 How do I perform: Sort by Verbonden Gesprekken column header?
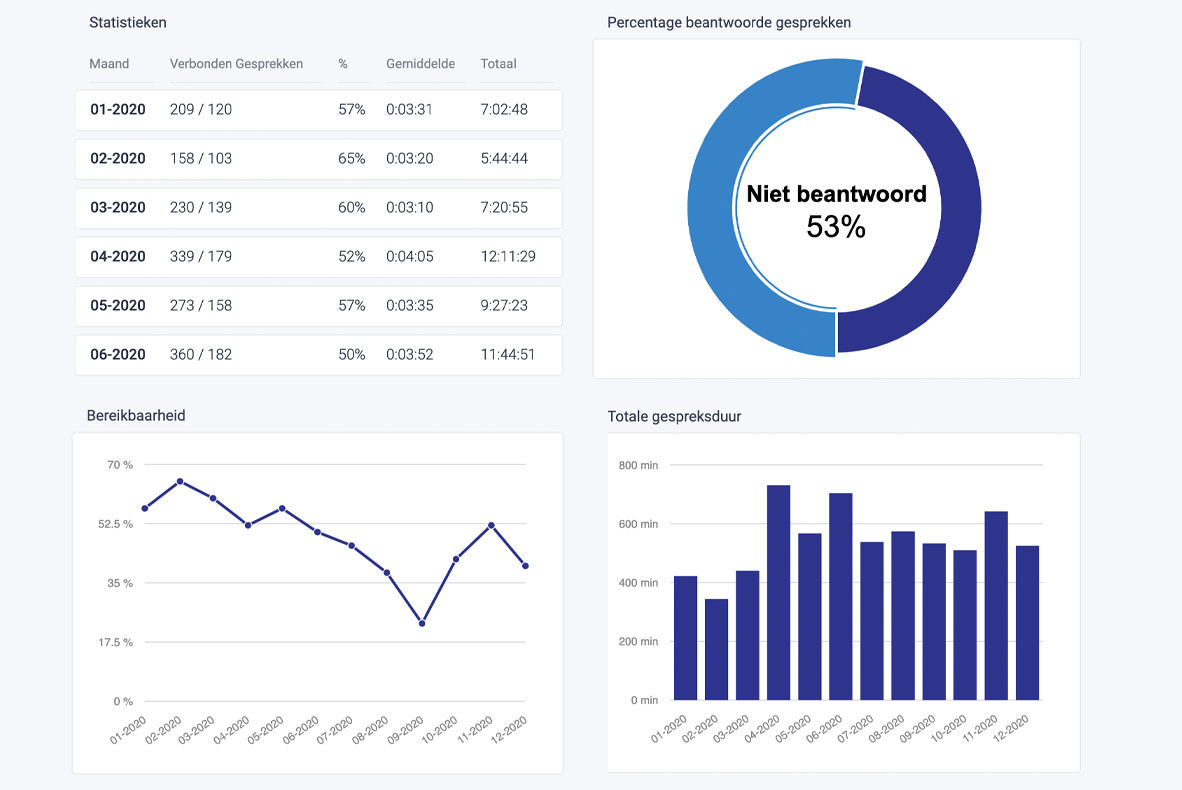point(236,64)
